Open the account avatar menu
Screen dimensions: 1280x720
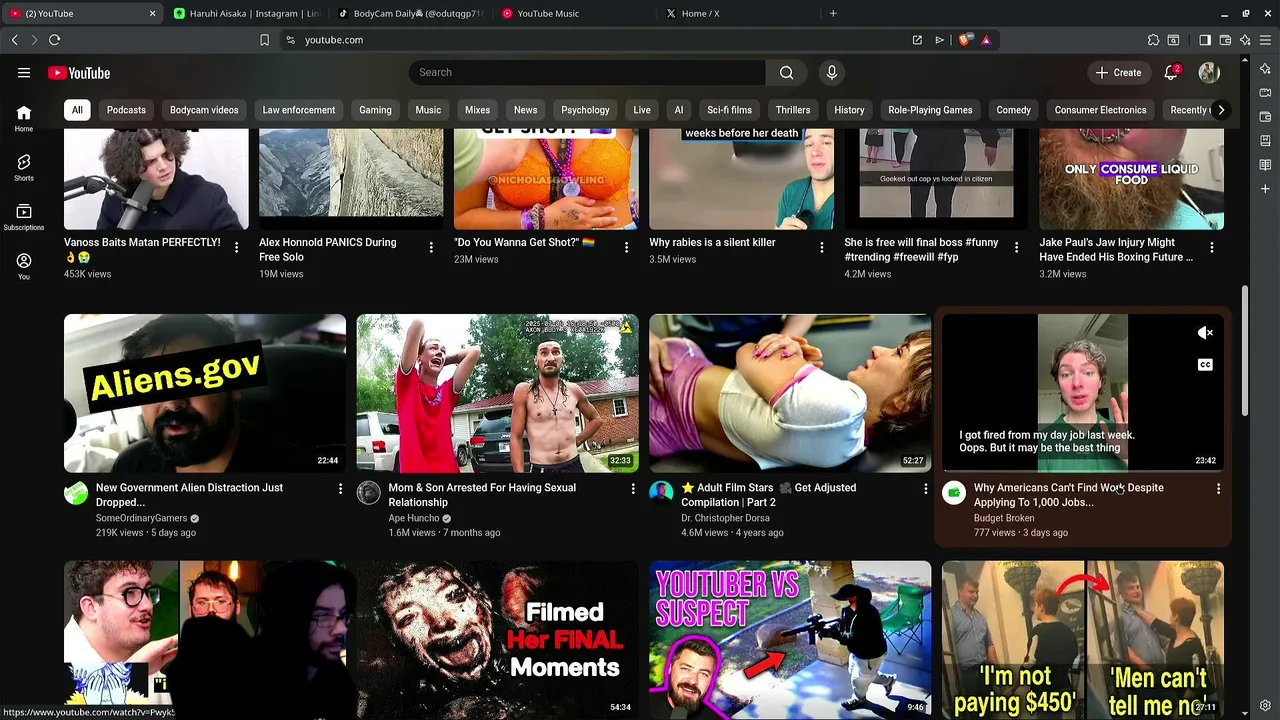tap(1209, 73)
